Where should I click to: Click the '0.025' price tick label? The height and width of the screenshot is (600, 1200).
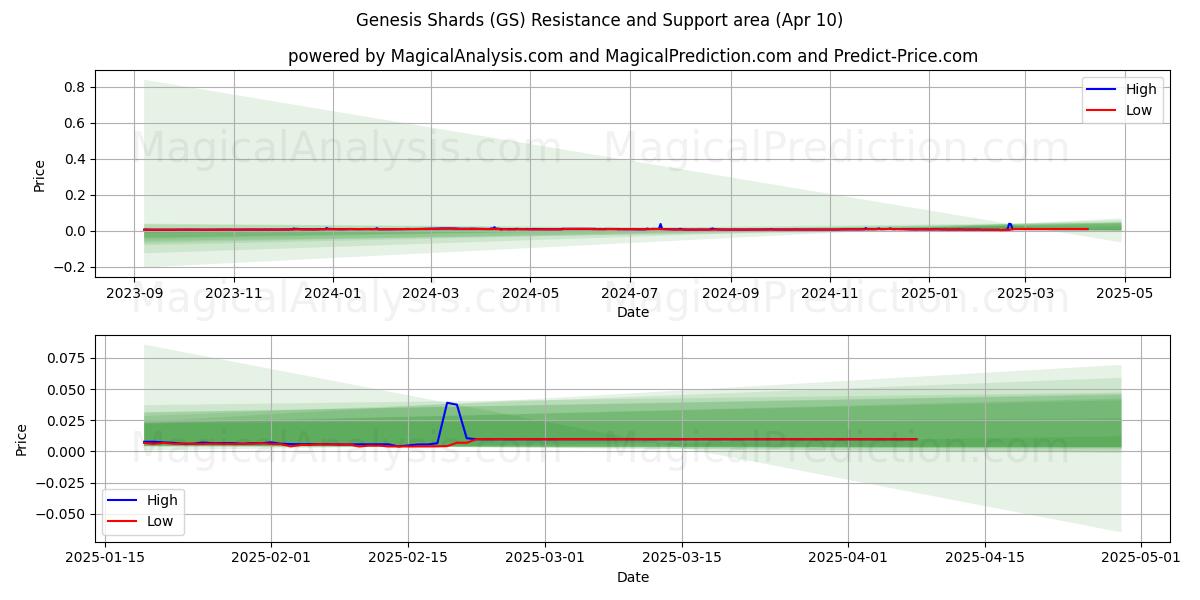(68, 421)
